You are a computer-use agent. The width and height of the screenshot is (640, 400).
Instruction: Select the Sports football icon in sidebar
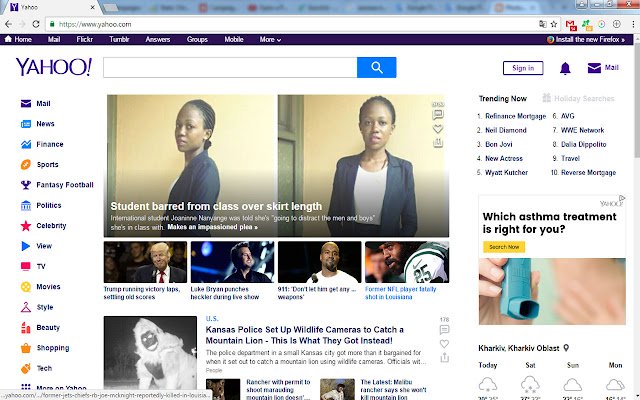click(x=25, y=164)
